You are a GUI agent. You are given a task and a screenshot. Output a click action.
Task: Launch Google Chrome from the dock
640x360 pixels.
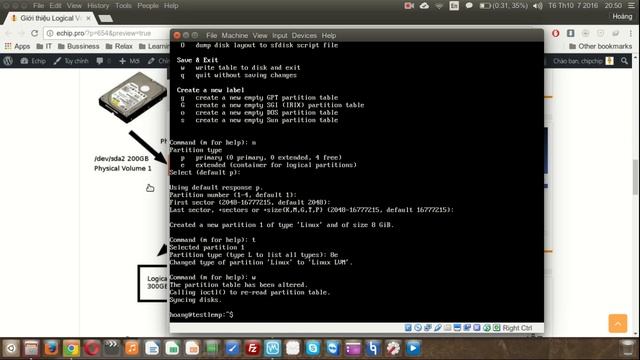point(71,349)
